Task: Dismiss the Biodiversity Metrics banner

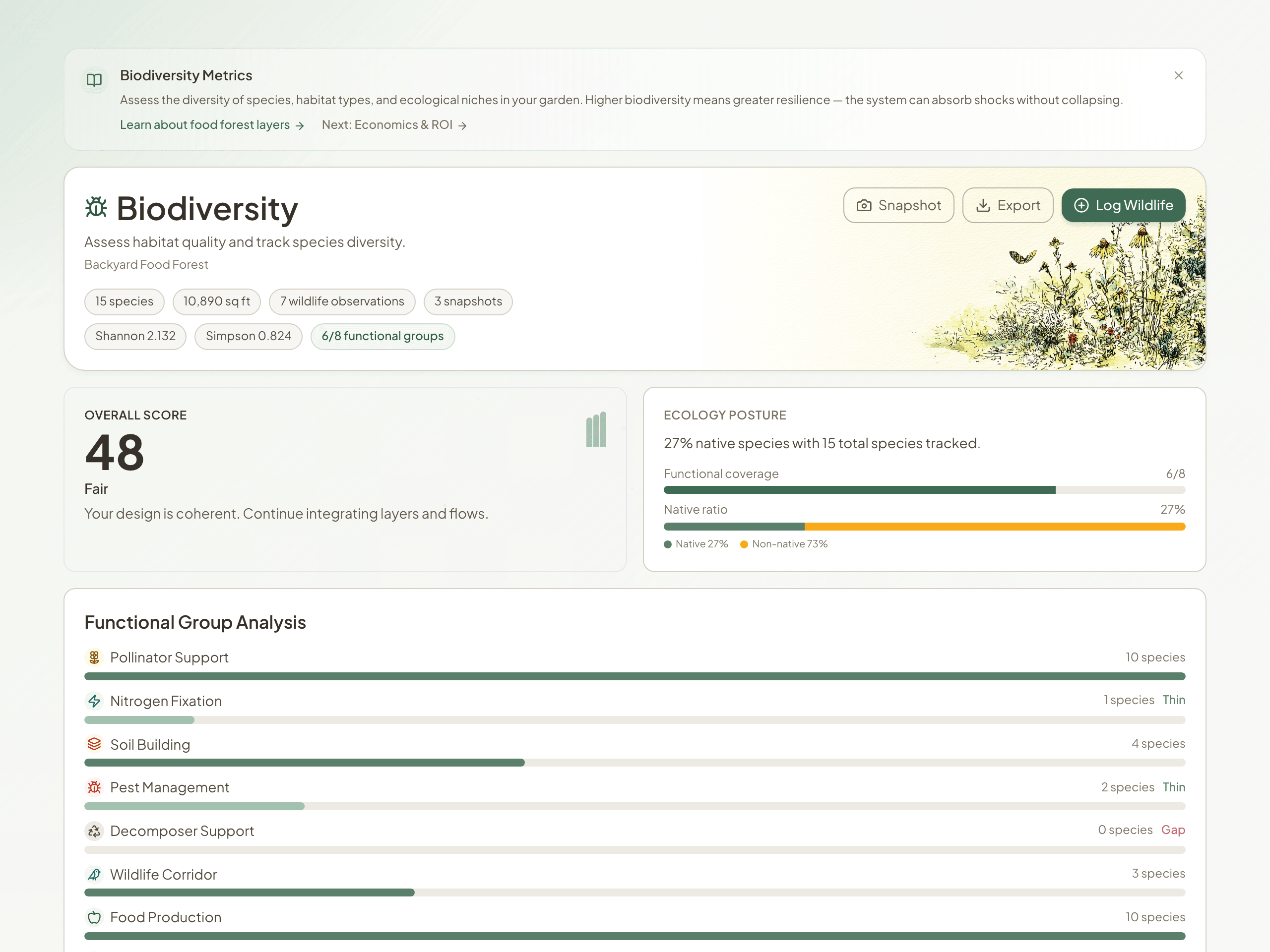Action: pos(1179,75)
